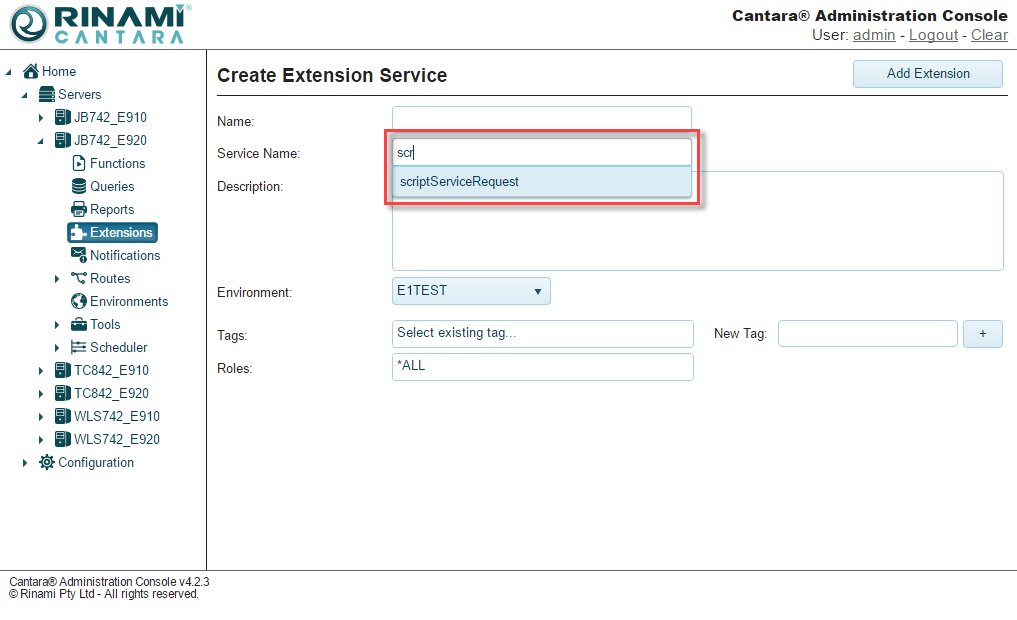Click the Configuration gear icon

(x=47, y=462)
